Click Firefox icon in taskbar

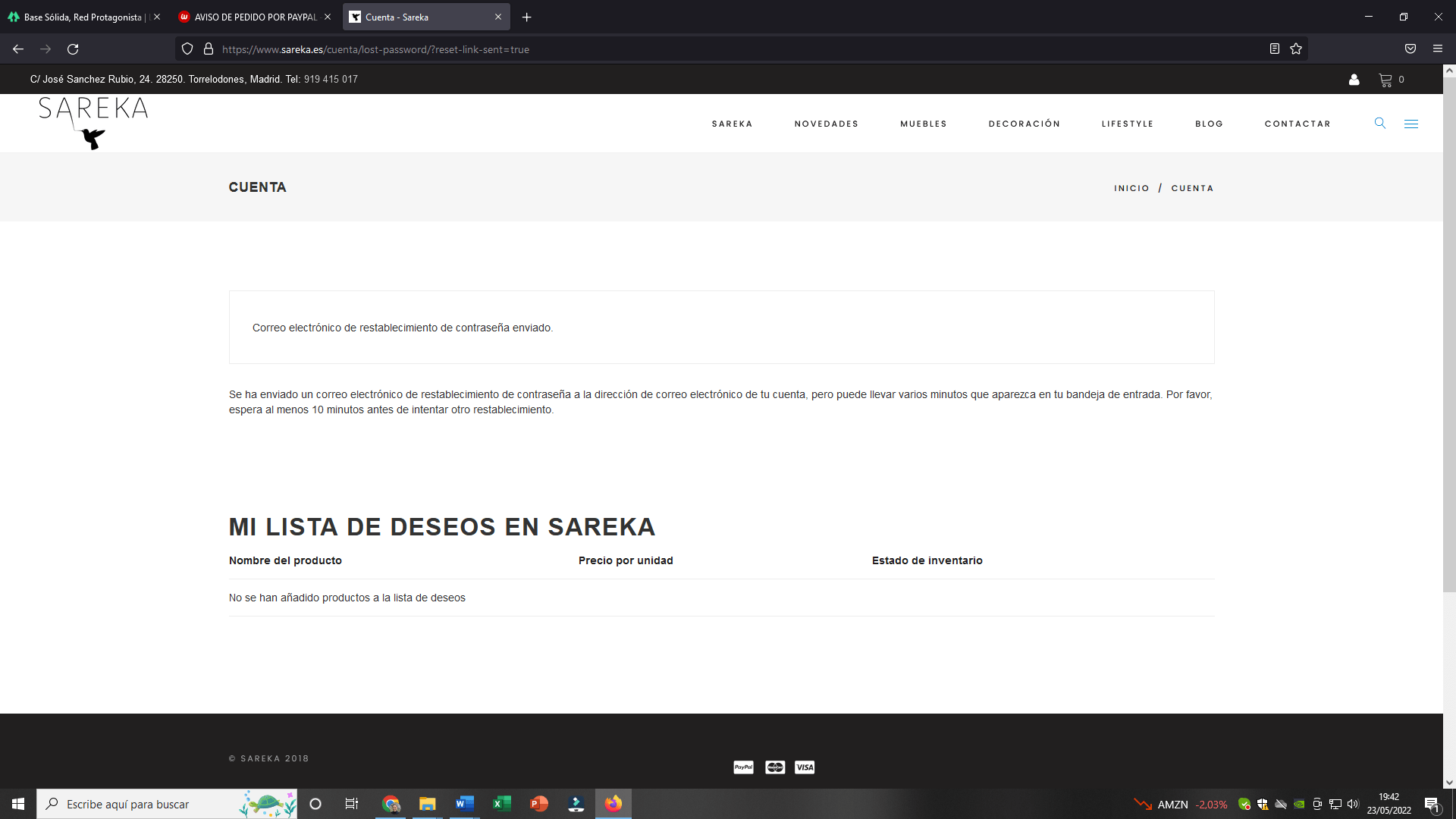613,804
